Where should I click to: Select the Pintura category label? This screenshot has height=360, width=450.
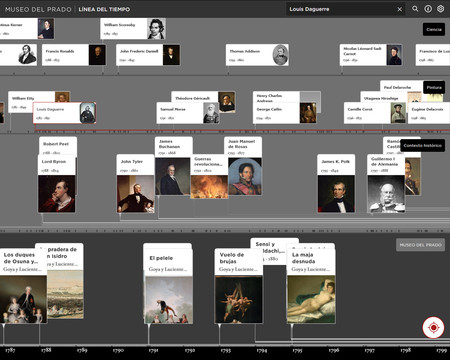click(x=434, y=87)
